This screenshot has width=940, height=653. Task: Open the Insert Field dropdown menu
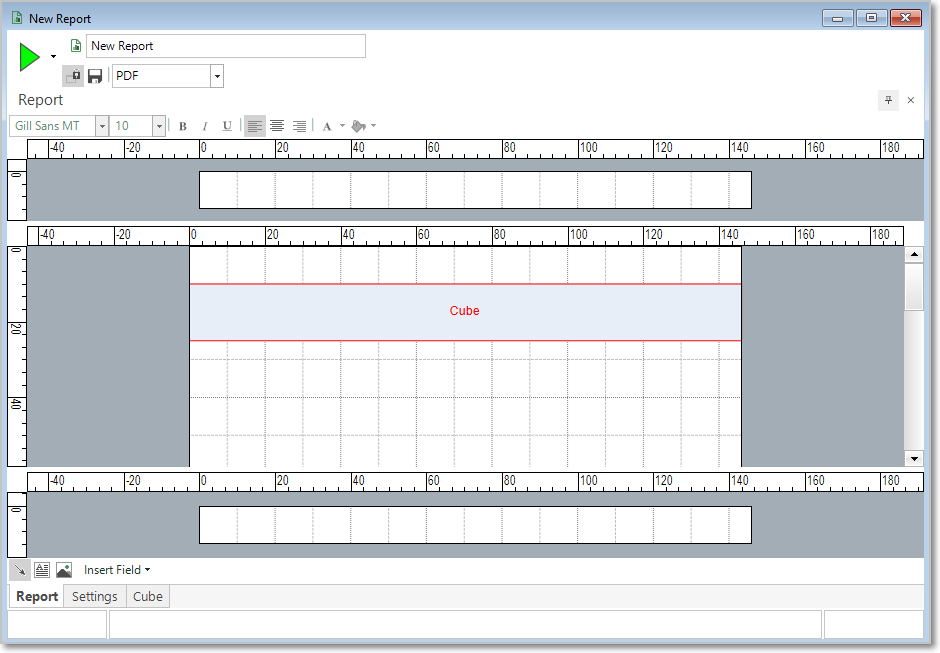point(117,570)
